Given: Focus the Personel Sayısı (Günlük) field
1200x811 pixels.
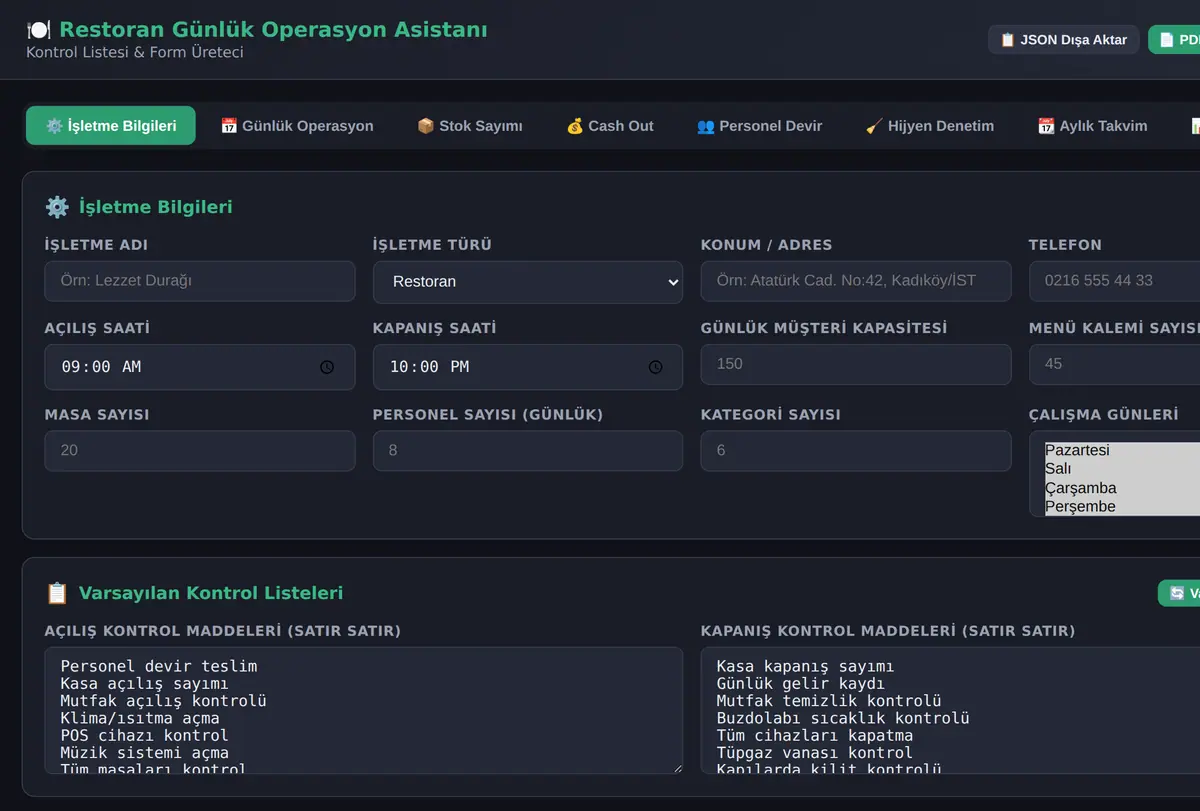Looking at the screenshot, I should click(x=528, y=450).
